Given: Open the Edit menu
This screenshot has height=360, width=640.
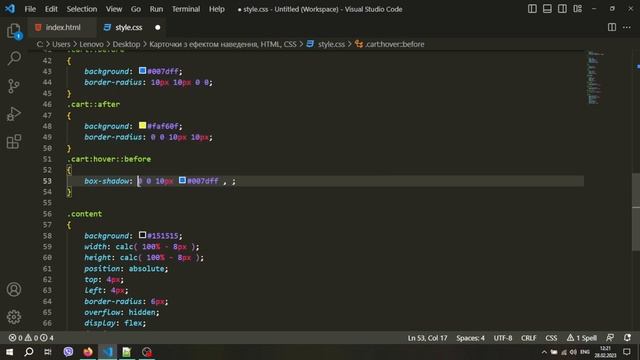Looking at the screenshot, I should (x=51, y=9).
